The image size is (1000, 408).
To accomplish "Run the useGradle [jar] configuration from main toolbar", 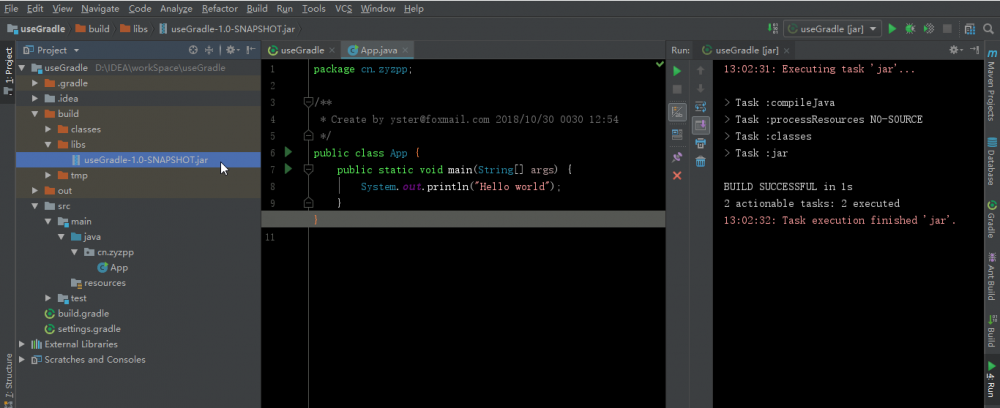I will [x=892, y=29].
